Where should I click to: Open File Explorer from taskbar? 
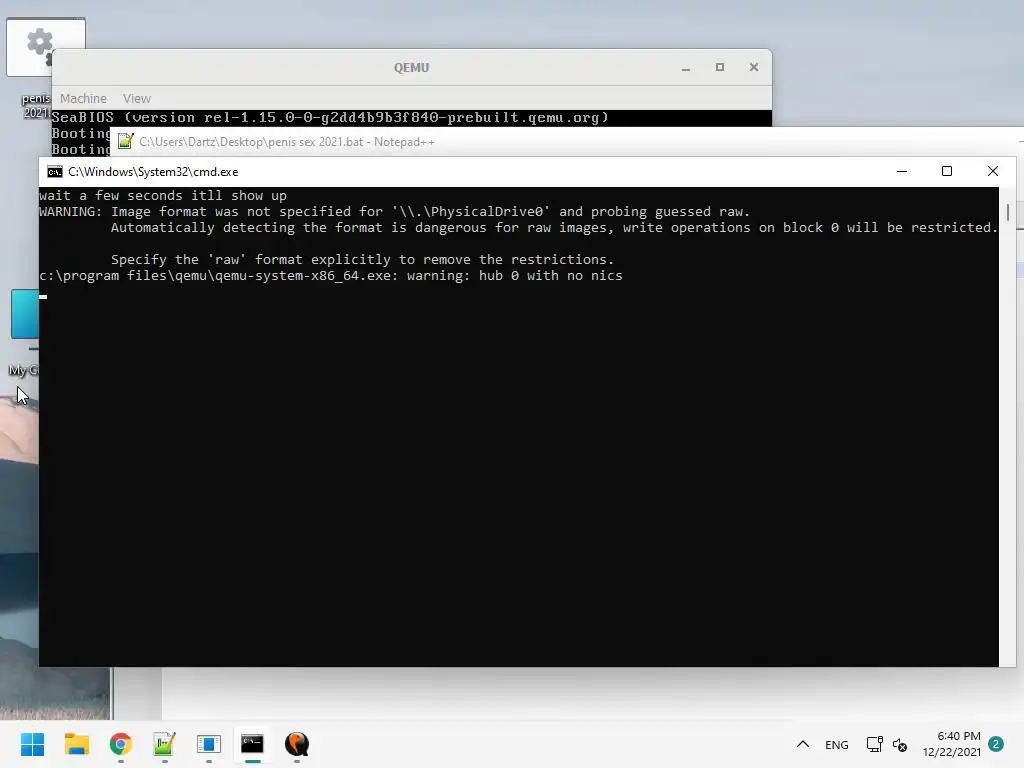76,744
